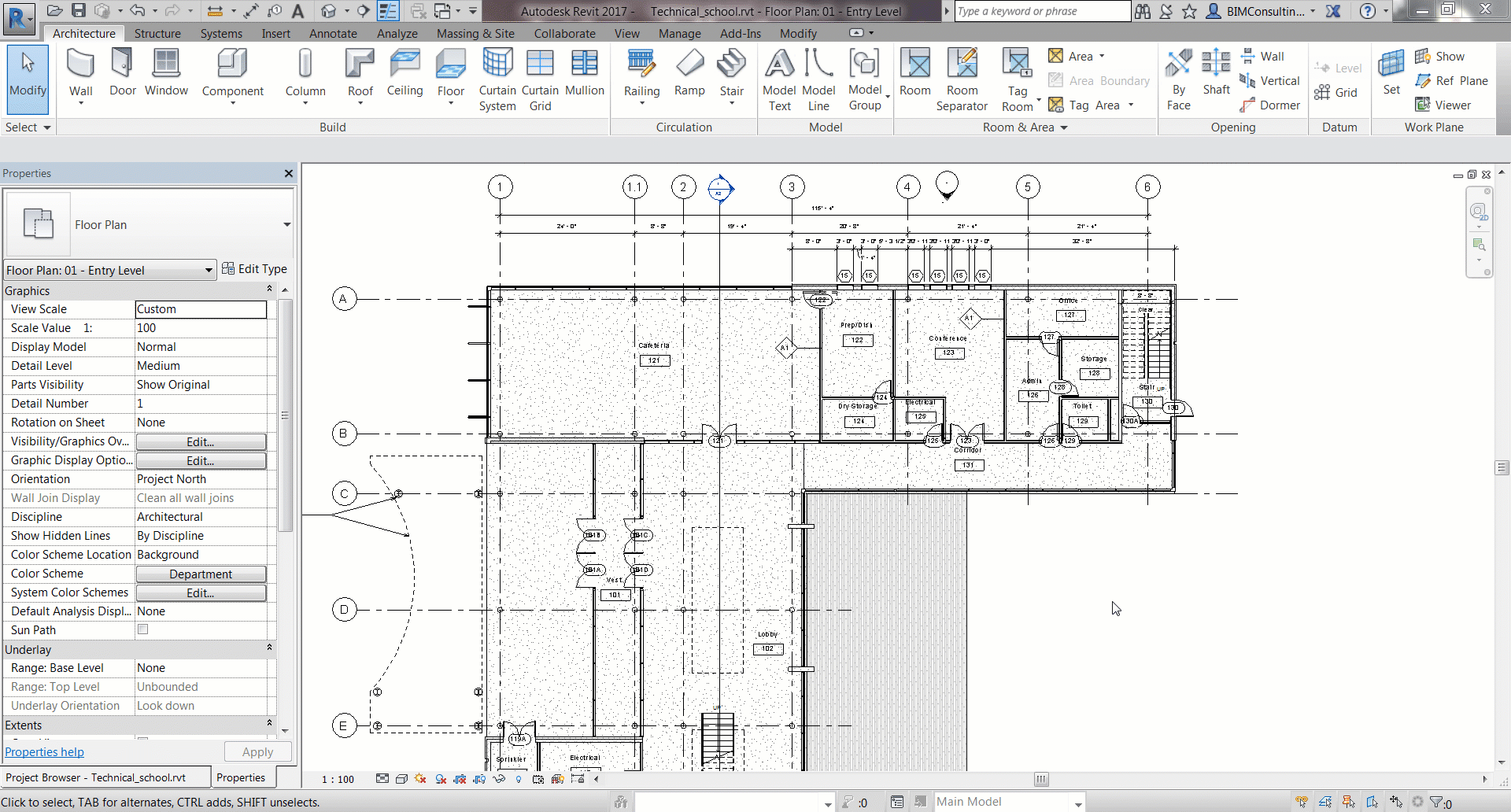Viewport: 1511px width, 812px height.
Task: Click Edit for System Color Schemes
Action: coord(201,592)
